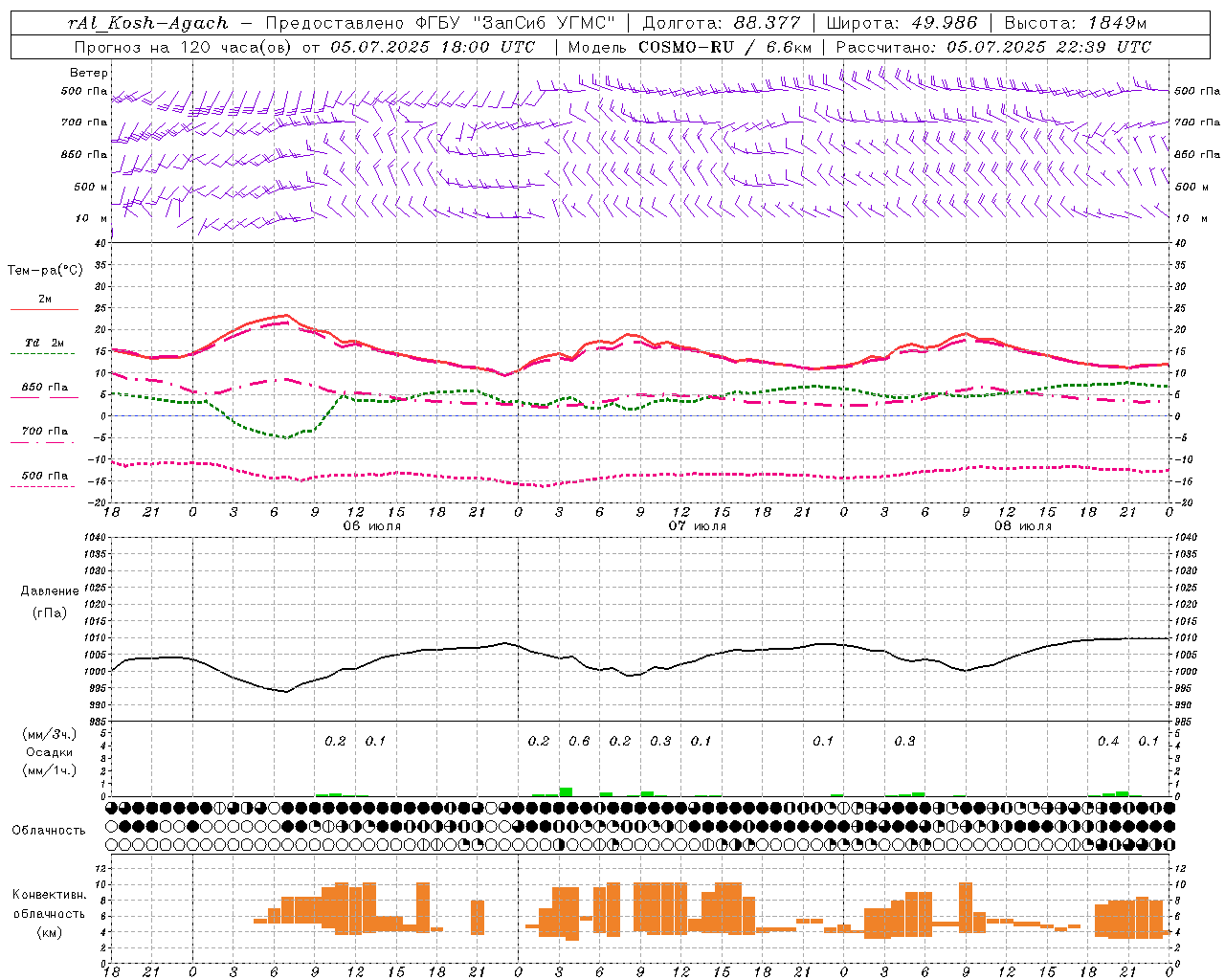Viewport: 1225px width, 980px height.
Task: Click the Широта: 49.986 header field
Action: pos(902,23)
